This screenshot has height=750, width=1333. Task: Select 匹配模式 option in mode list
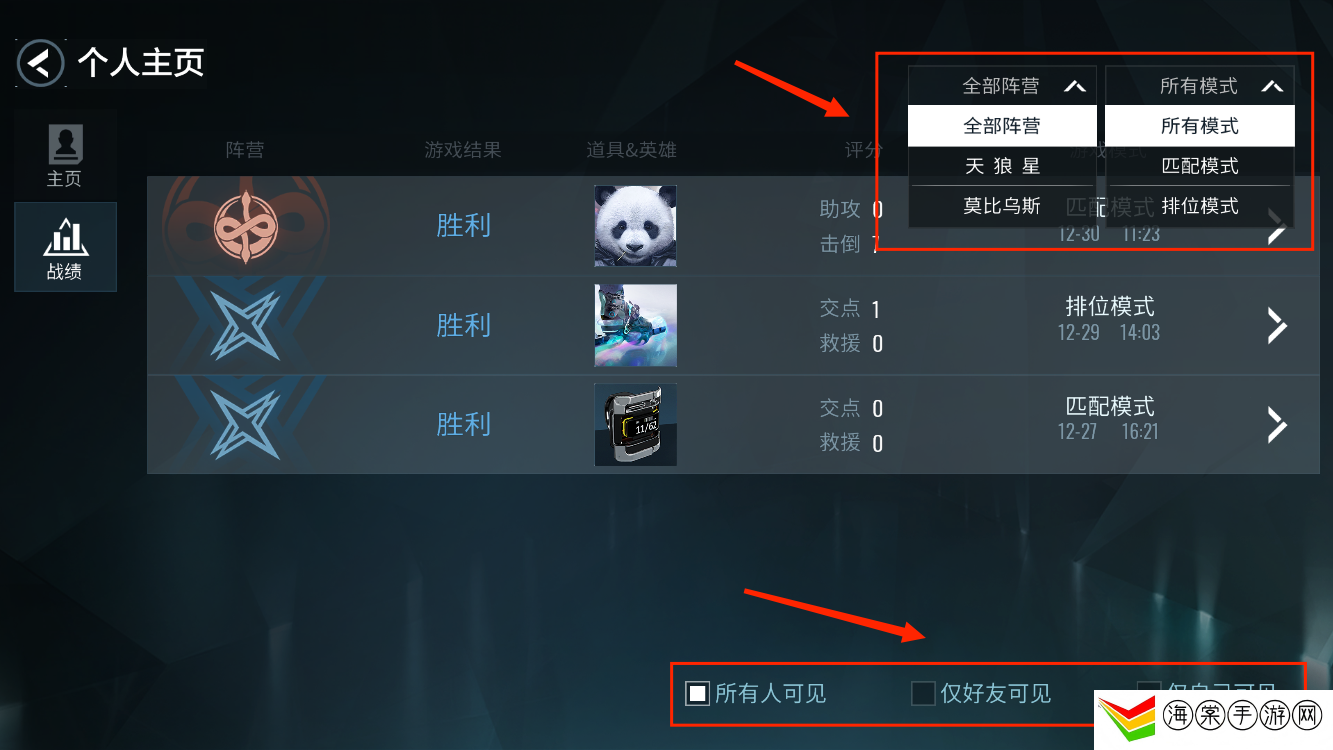1200,166
